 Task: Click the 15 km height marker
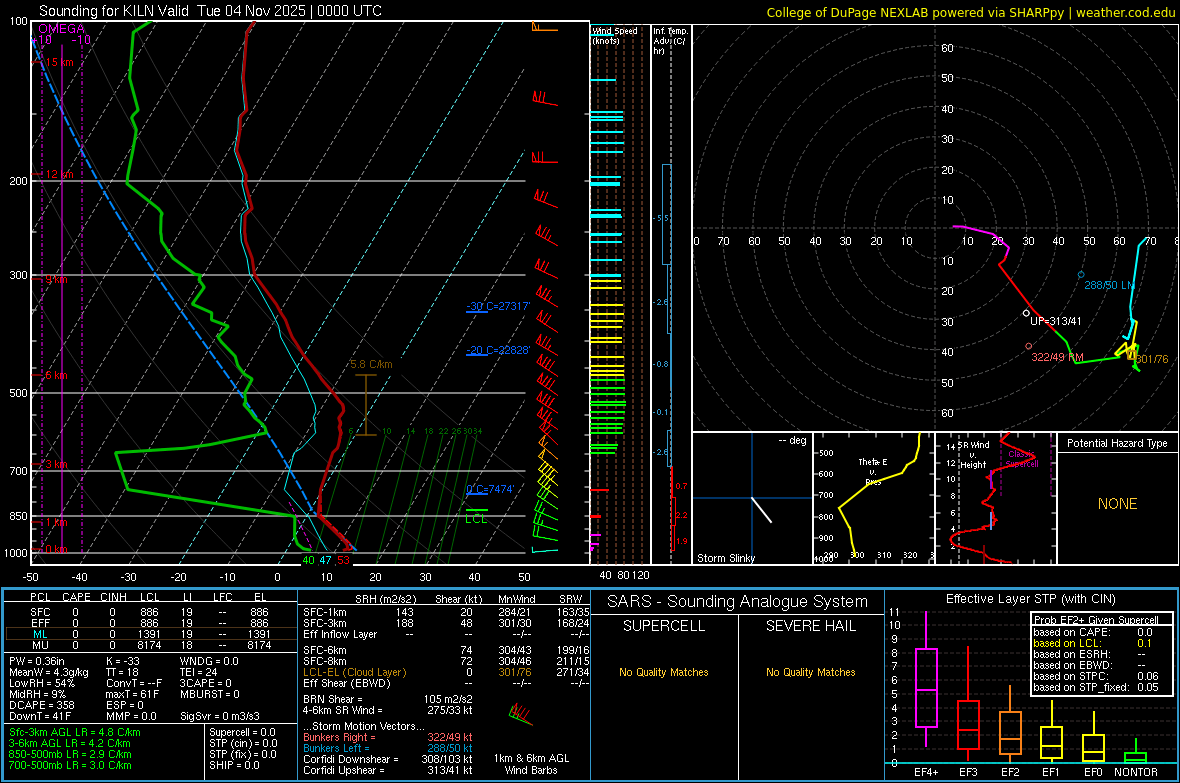coord(59,62)
